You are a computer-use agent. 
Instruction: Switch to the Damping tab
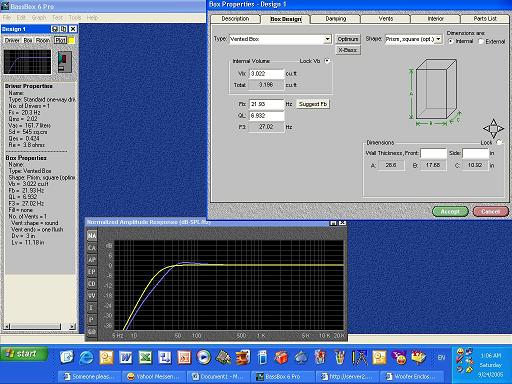[336, 19]
